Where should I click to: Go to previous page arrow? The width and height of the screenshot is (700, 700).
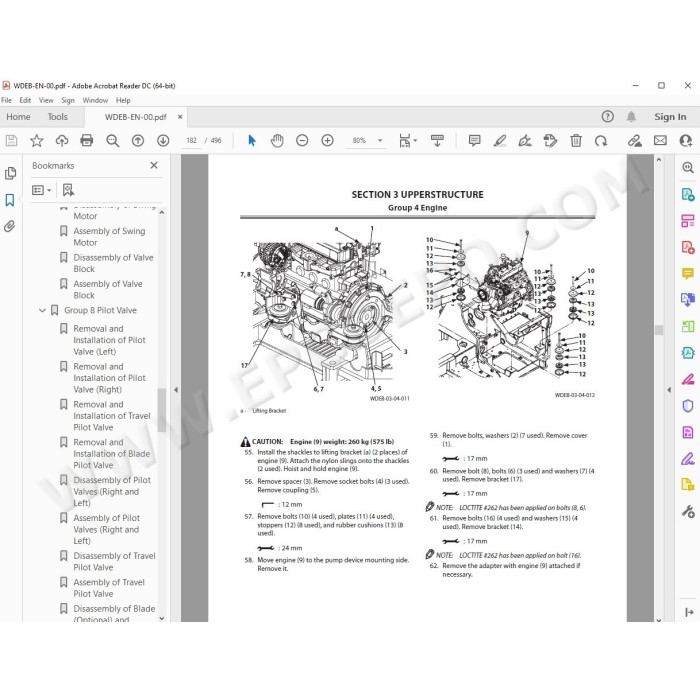[138, 141]
